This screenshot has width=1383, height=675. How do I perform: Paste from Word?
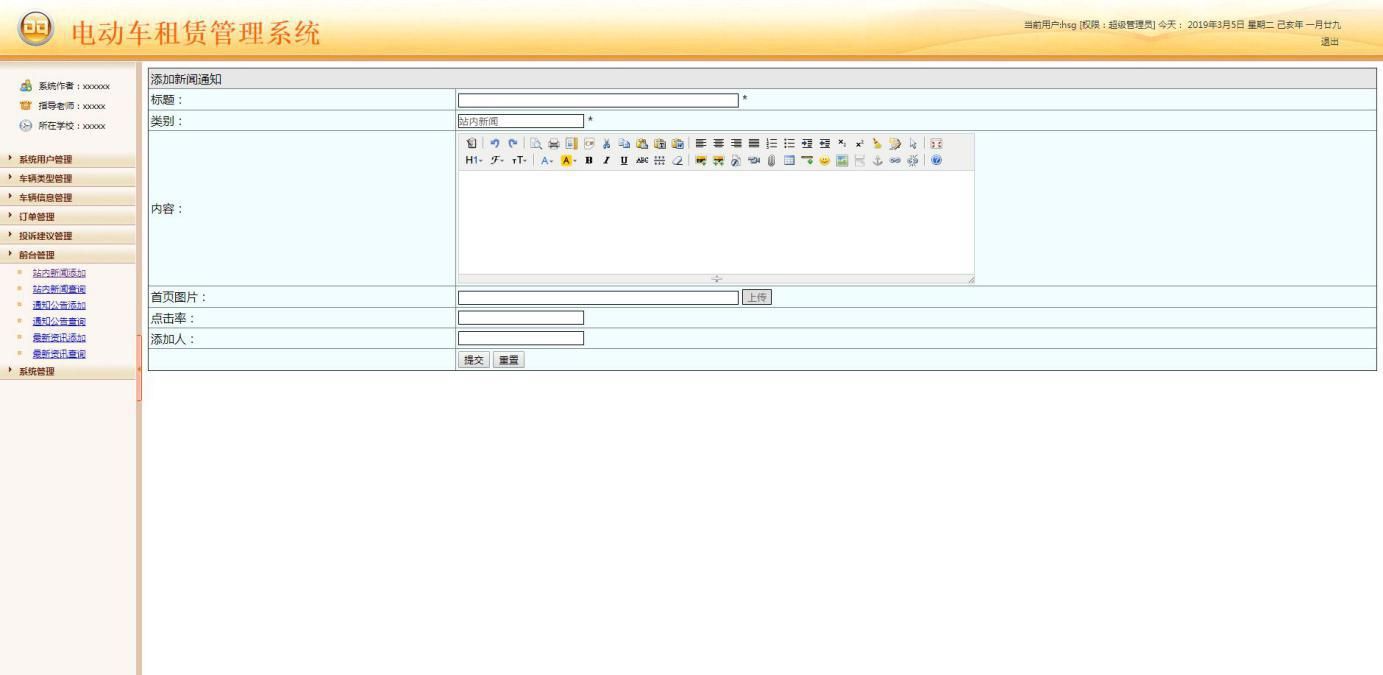pyautogui.click(x=677, y=143)
